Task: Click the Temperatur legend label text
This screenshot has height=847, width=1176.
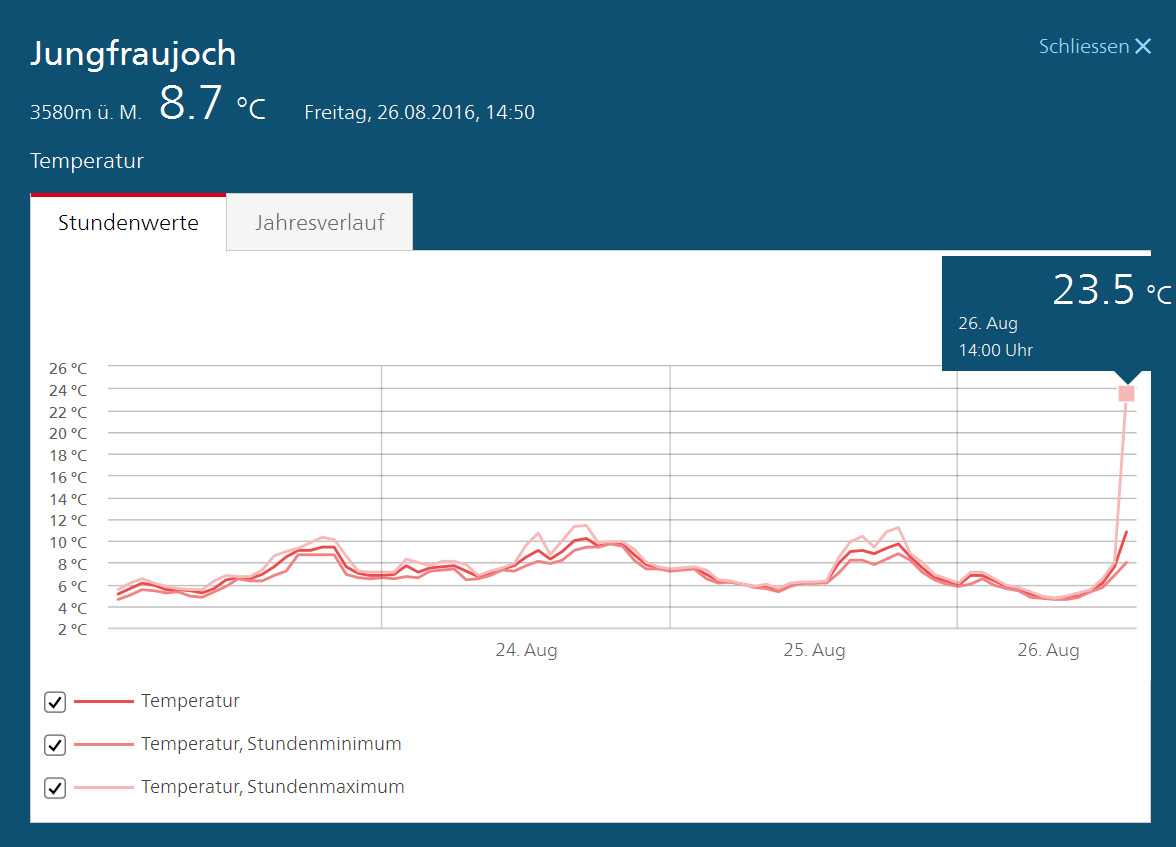Action: point(190,701)
